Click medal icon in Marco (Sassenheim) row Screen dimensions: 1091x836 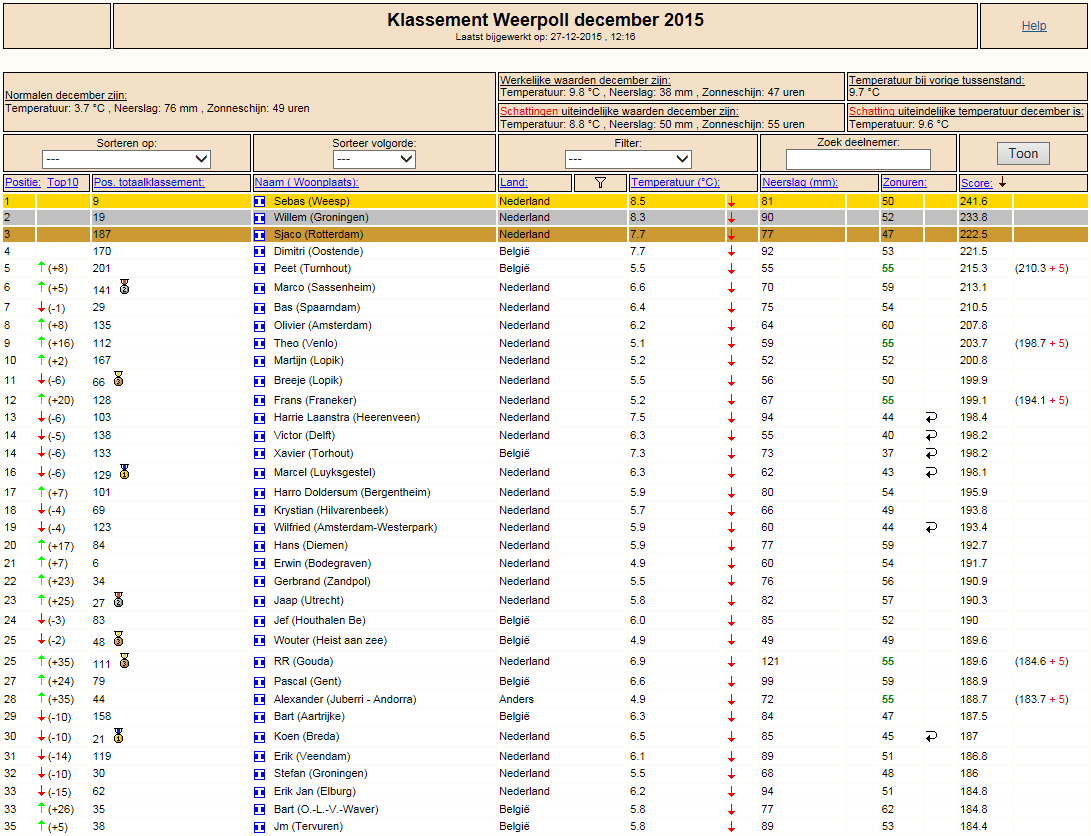click(125, 287)
